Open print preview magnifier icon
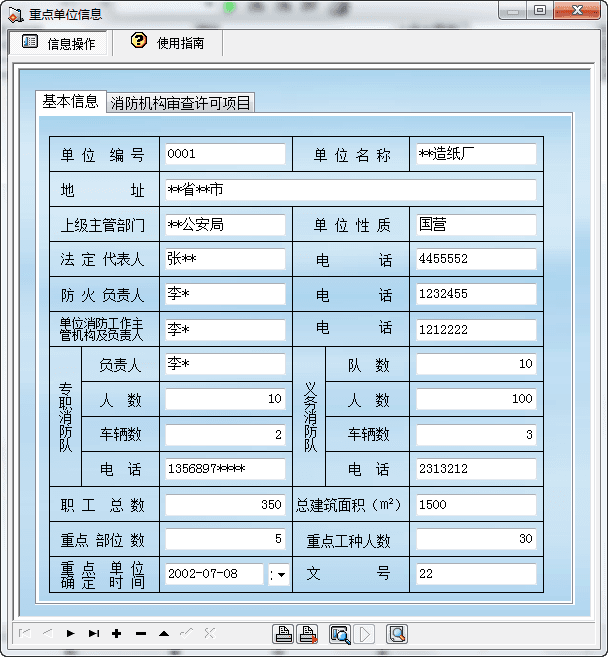 click(340, 633)
